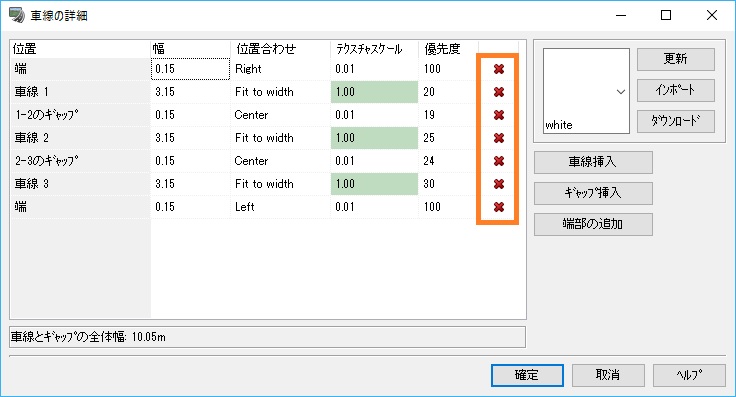Select the Fit to width cell of 車線 1

[280, 92]
